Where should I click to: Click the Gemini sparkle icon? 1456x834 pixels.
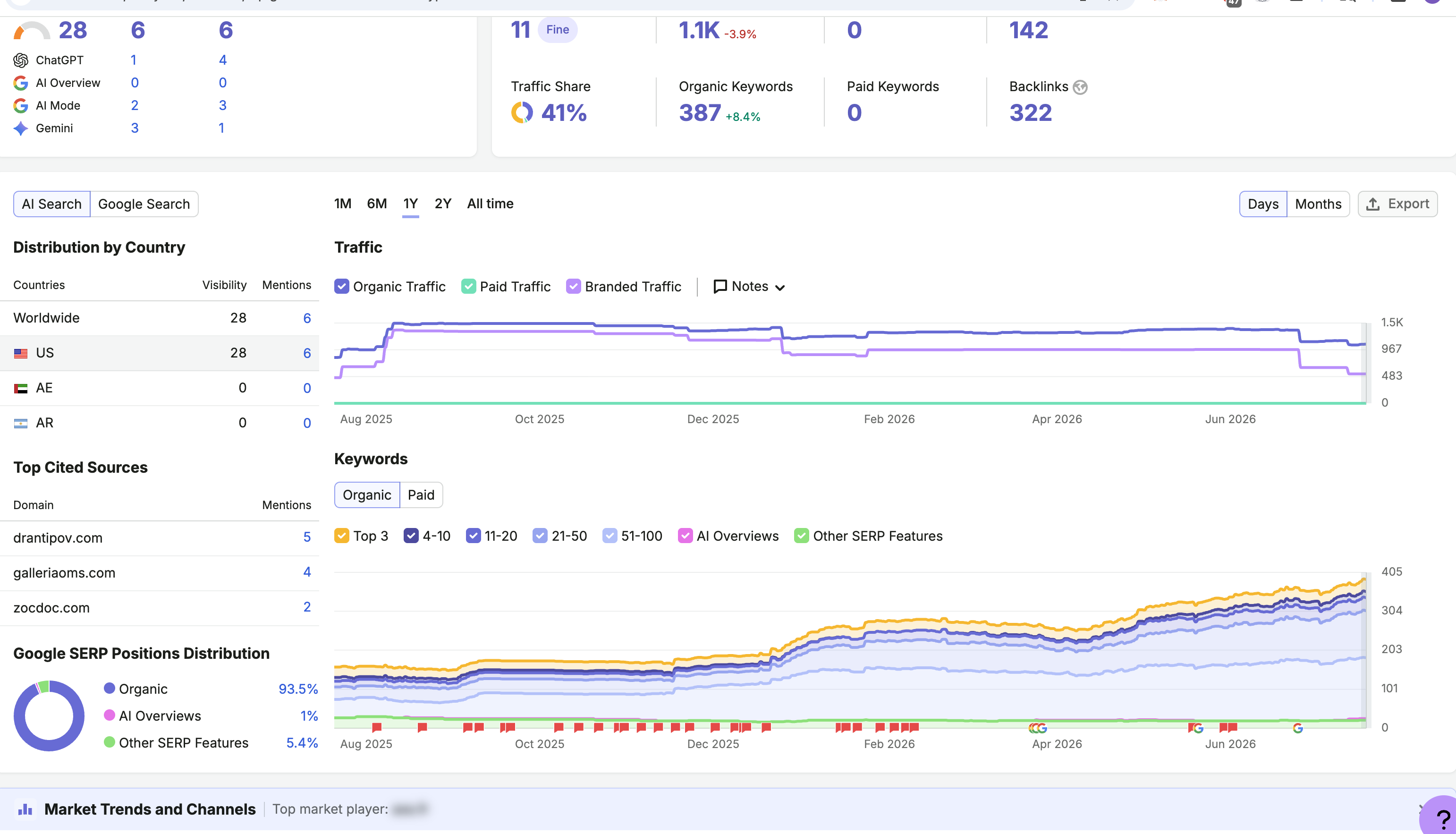click(x=21, y=128)
